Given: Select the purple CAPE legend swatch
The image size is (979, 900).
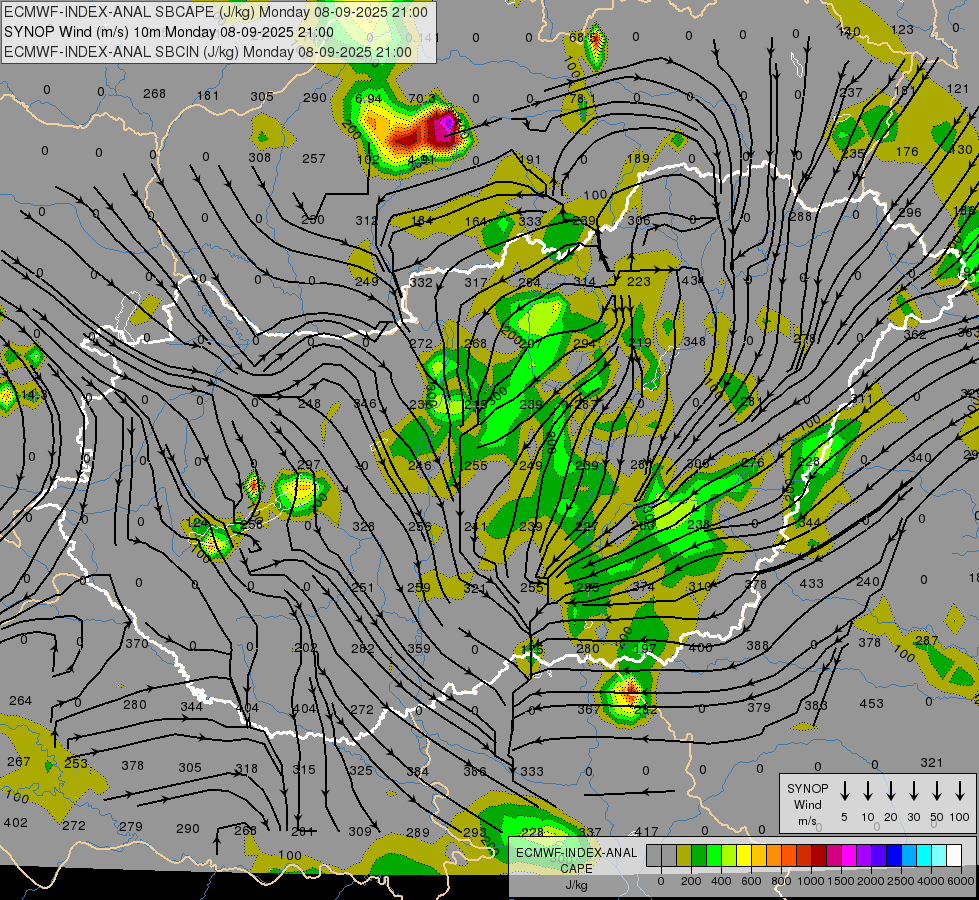Looking at the screenshot, I should 863,855.
